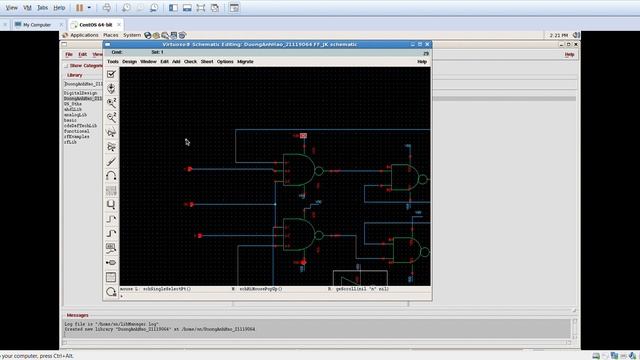Select the wide Wire tool icon
640x360 pixels.
111,233
